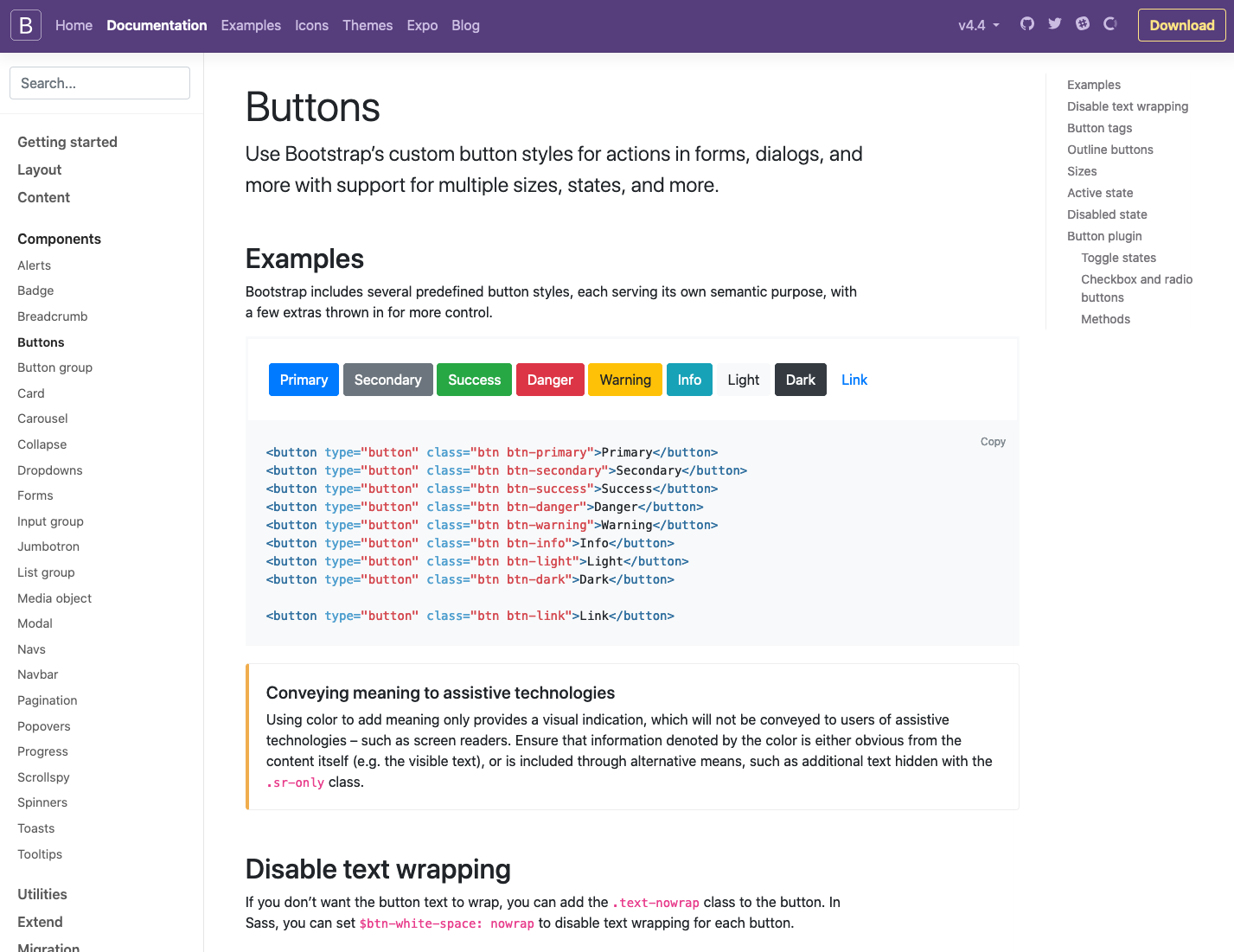
Task: Click the Download button
Action: pyautogui.click(x=1181, y=25)
